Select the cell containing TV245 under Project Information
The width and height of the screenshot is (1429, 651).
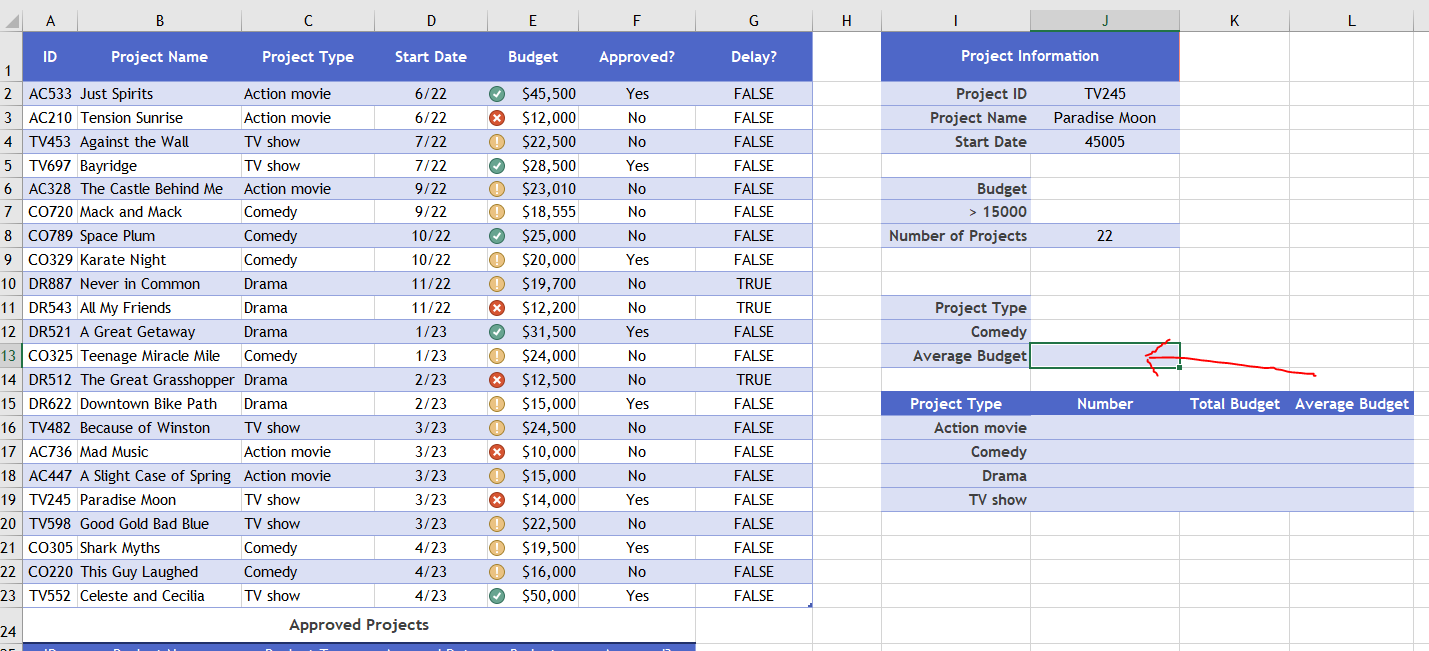1104,93
